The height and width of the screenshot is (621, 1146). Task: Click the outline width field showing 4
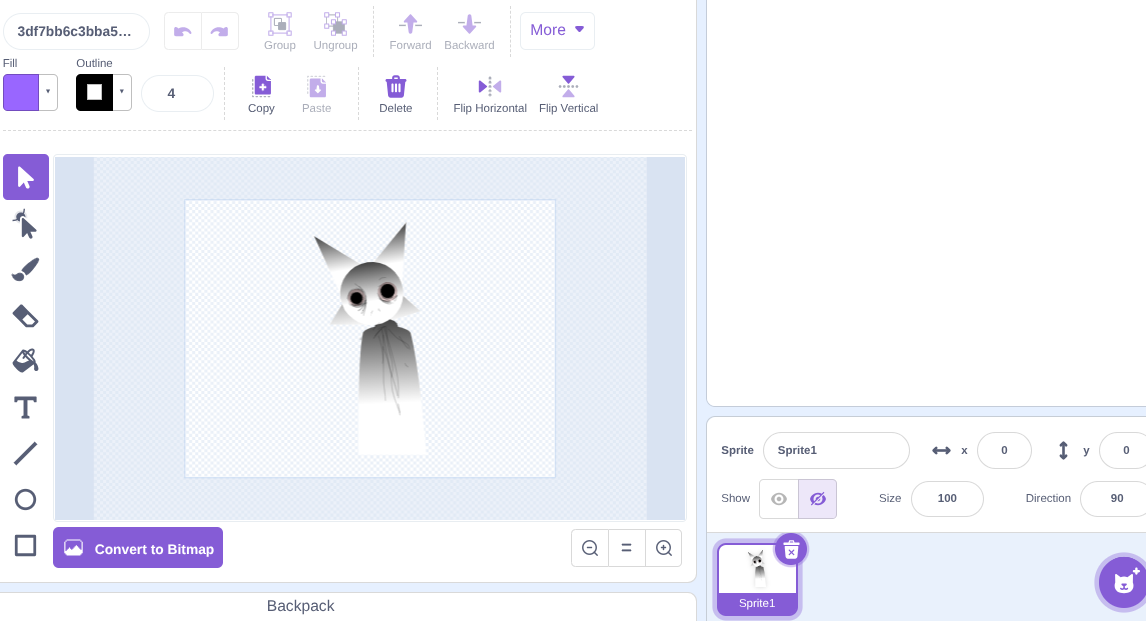[x=177, y=94]
